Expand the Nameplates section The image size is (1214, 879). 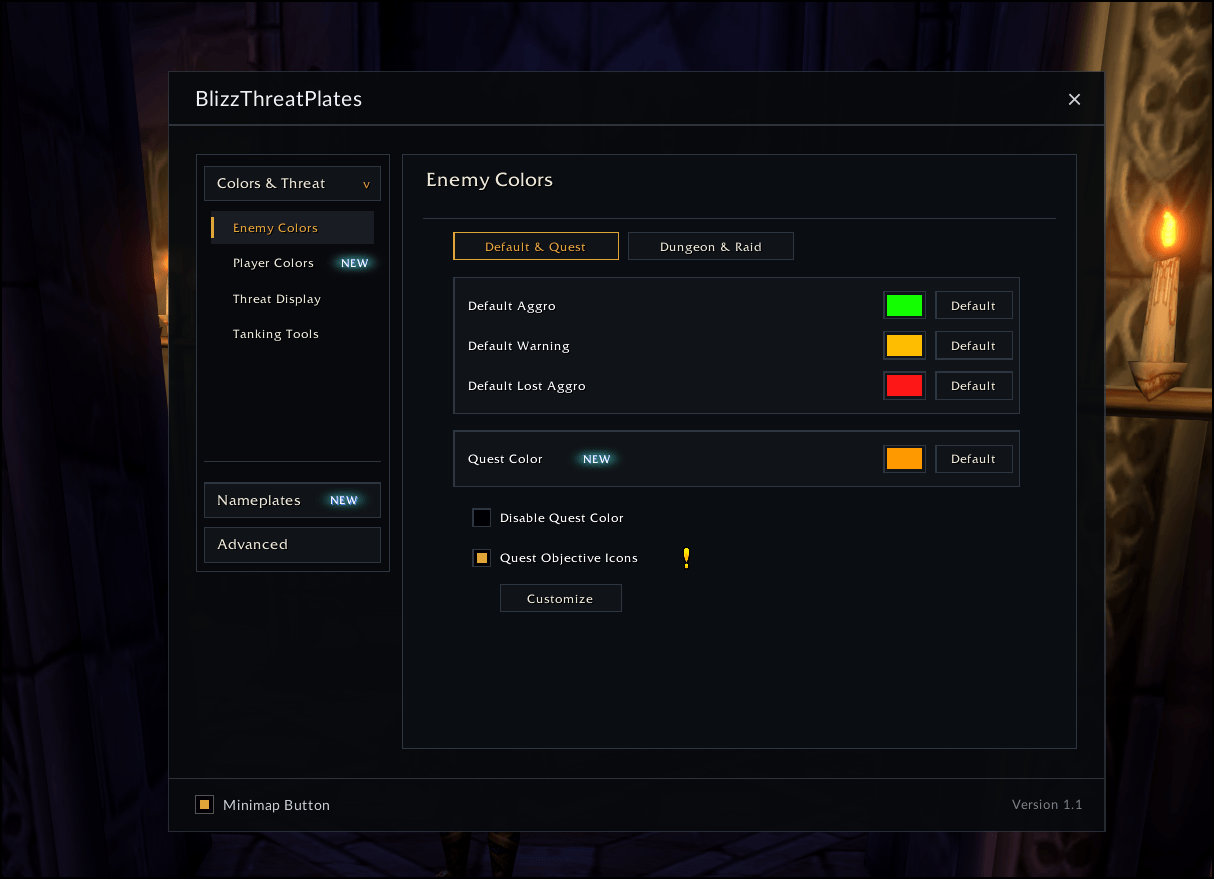(x=292, y=500)
